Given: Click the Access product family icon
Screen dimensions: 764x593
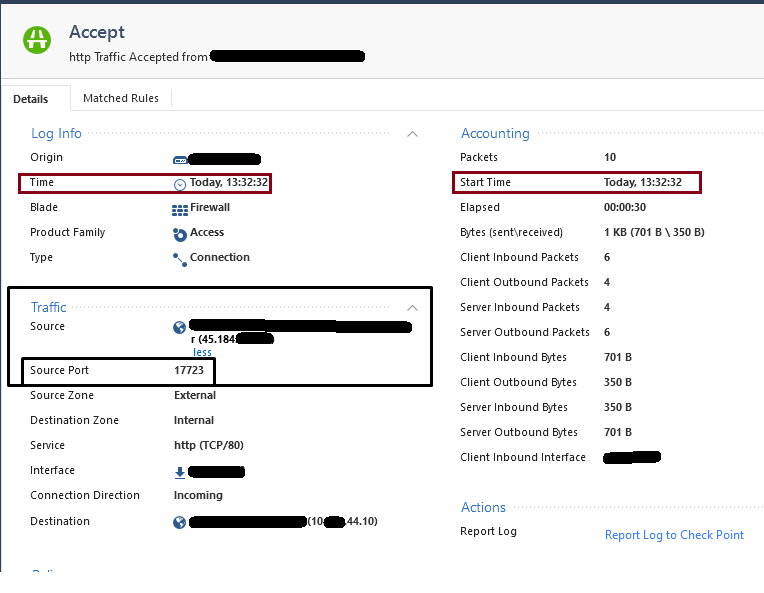Looking at the screenshot, I should point(180,234).
